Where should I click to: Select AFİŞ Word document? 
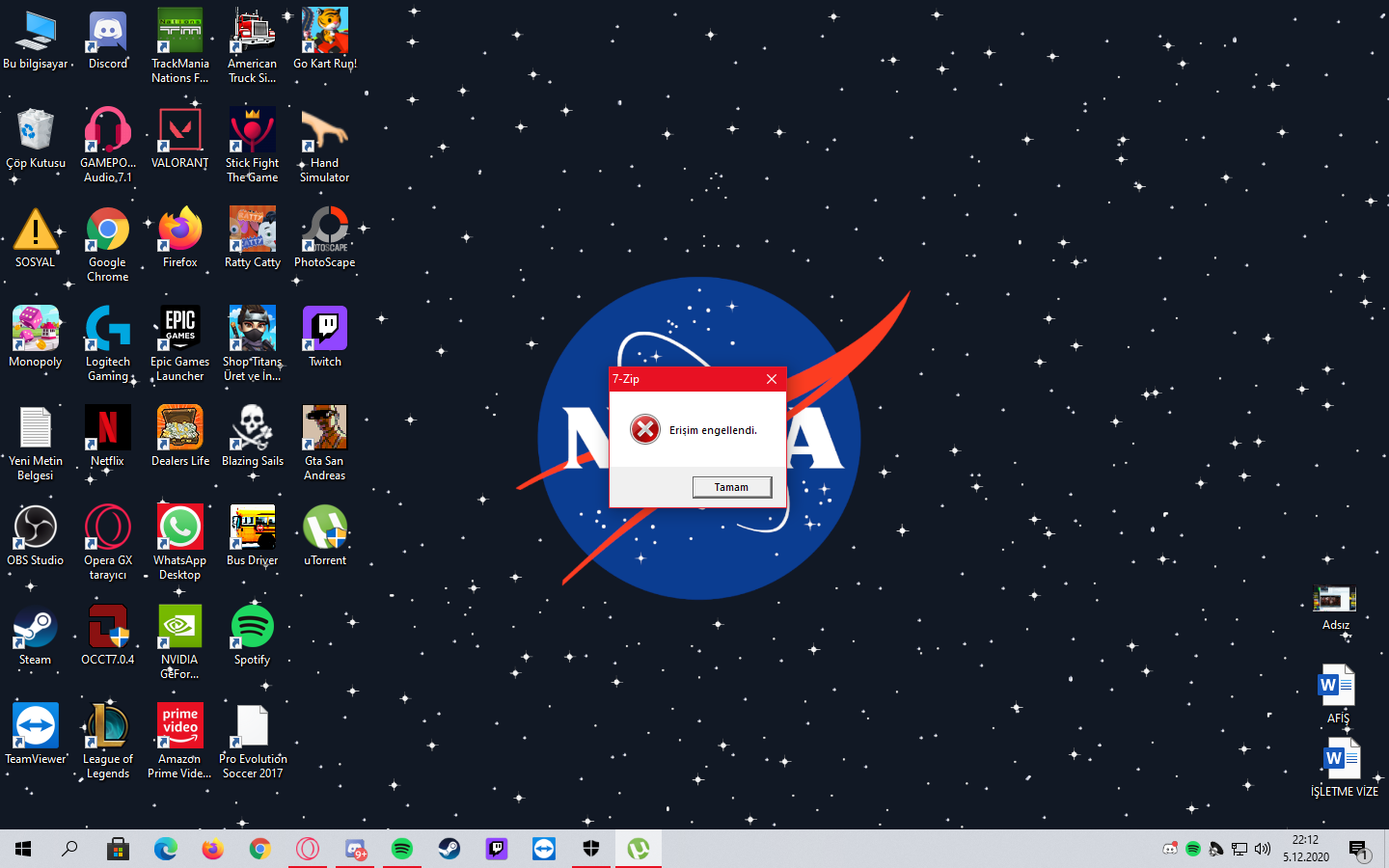click(x=1337, y=694)
